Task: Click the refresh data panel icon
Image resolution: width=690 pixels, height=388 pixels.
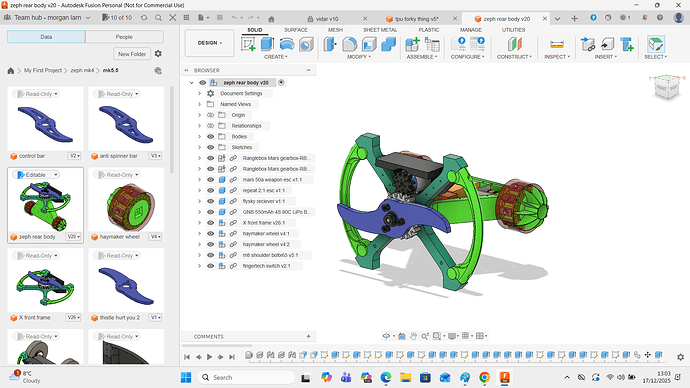Action: (x=144, y=18)
